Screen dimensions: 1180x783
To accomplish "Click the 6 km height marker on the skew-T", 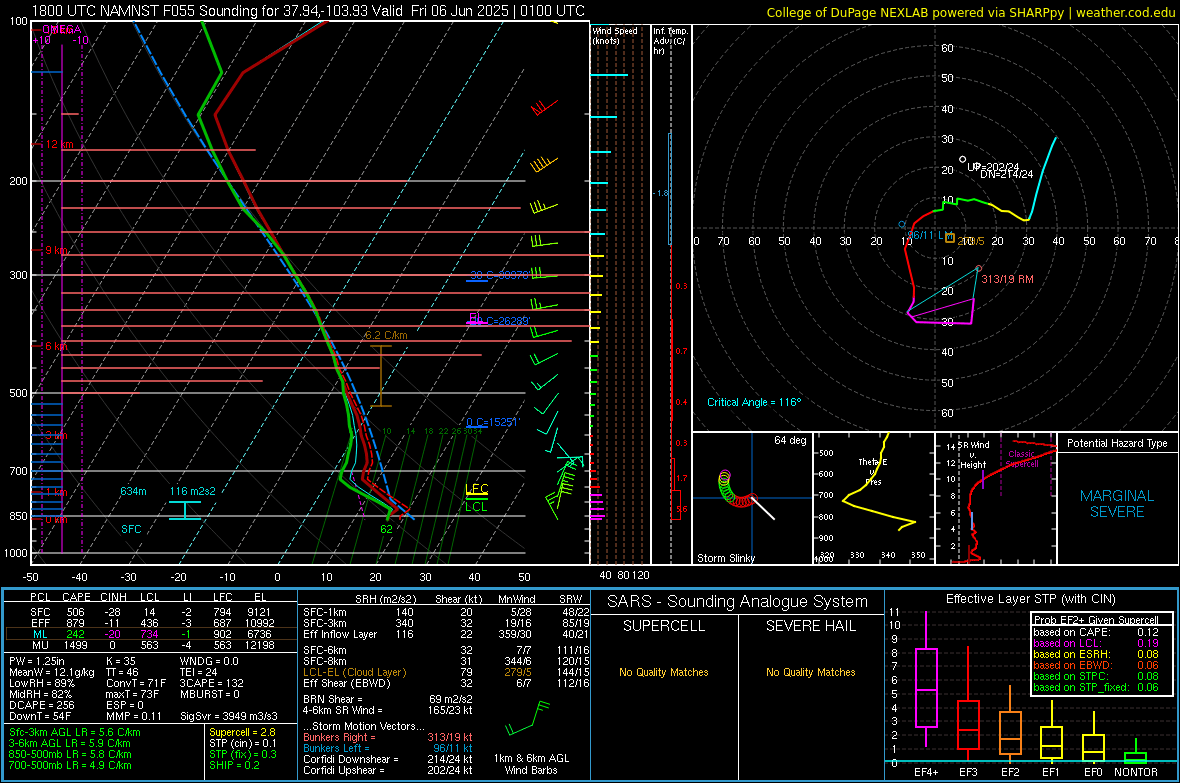I will point(56,346).
